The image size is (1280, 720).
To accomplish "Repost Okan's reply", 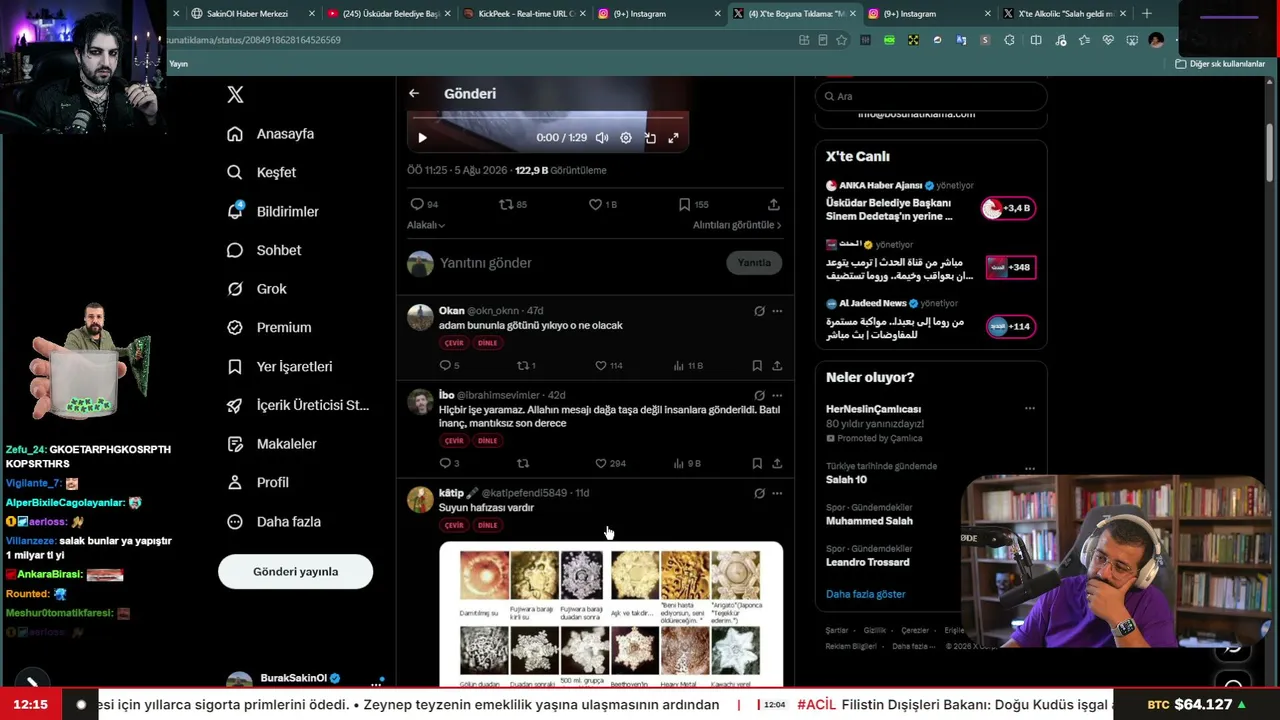I will [526, 366].
